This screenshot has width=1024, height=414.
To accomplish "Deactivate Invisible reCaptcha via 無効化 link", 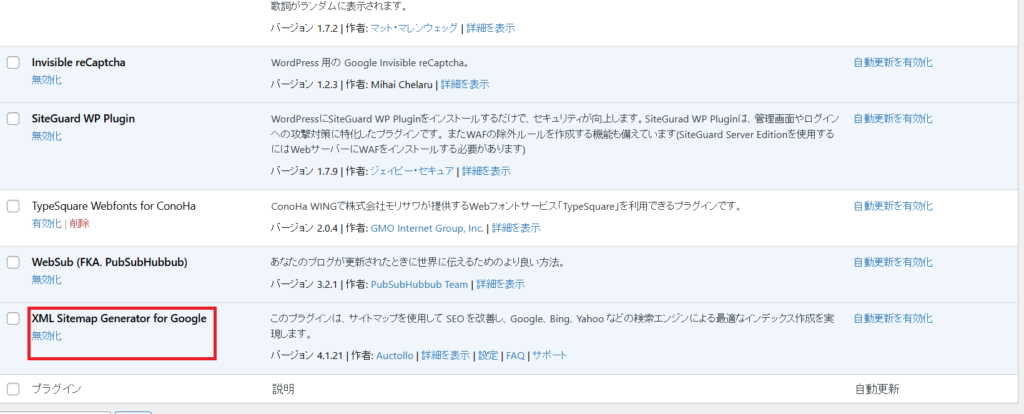I will [x=46, y=80].
